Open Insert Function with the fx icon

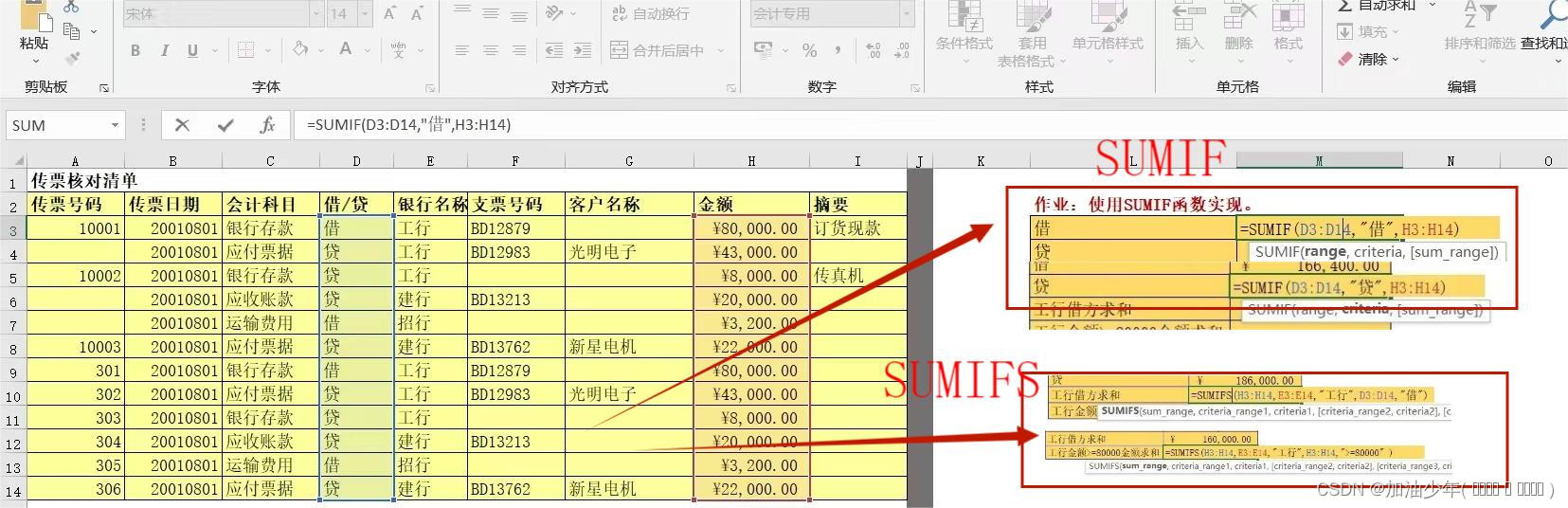(267, 124)
